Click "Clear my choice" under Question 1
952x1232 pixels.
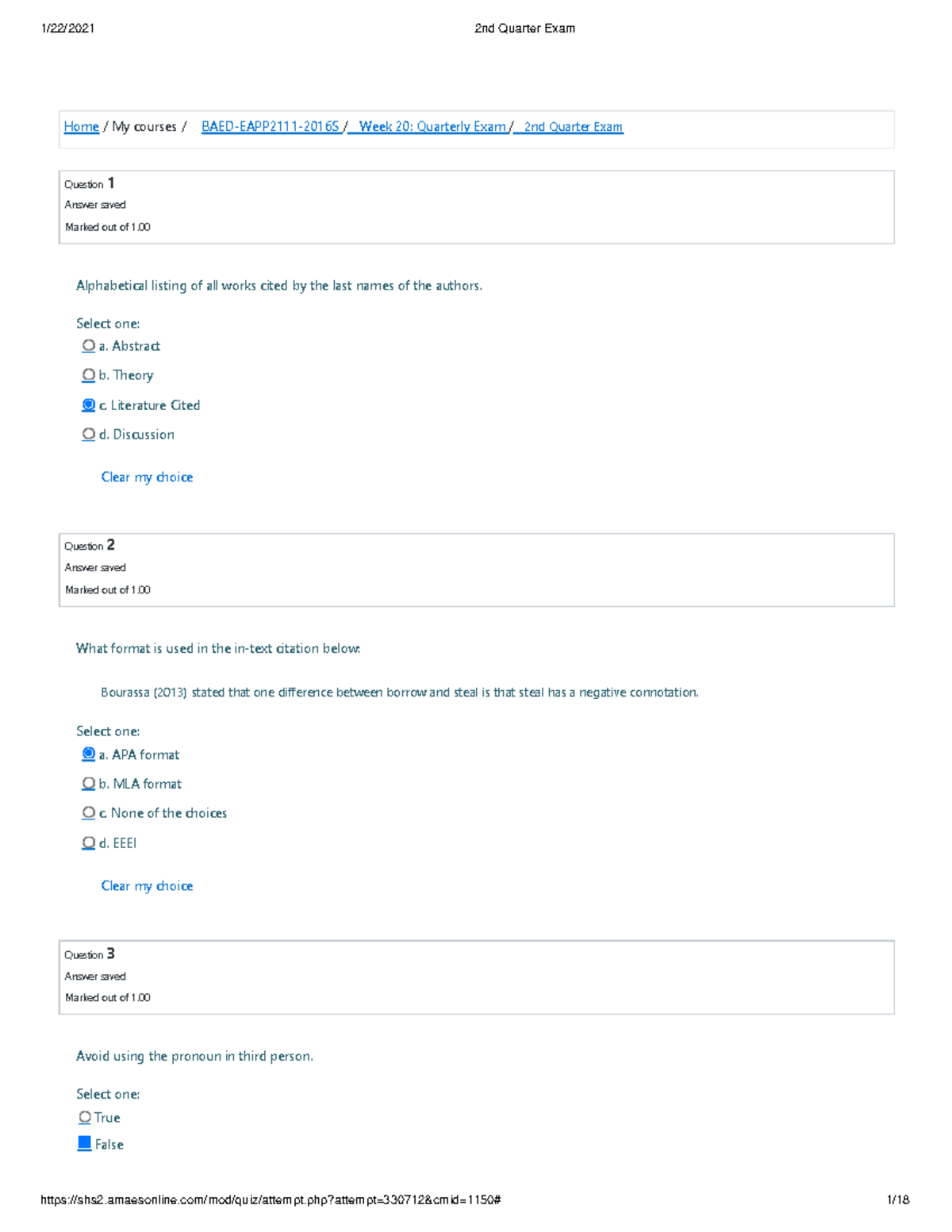click(146, 477)
